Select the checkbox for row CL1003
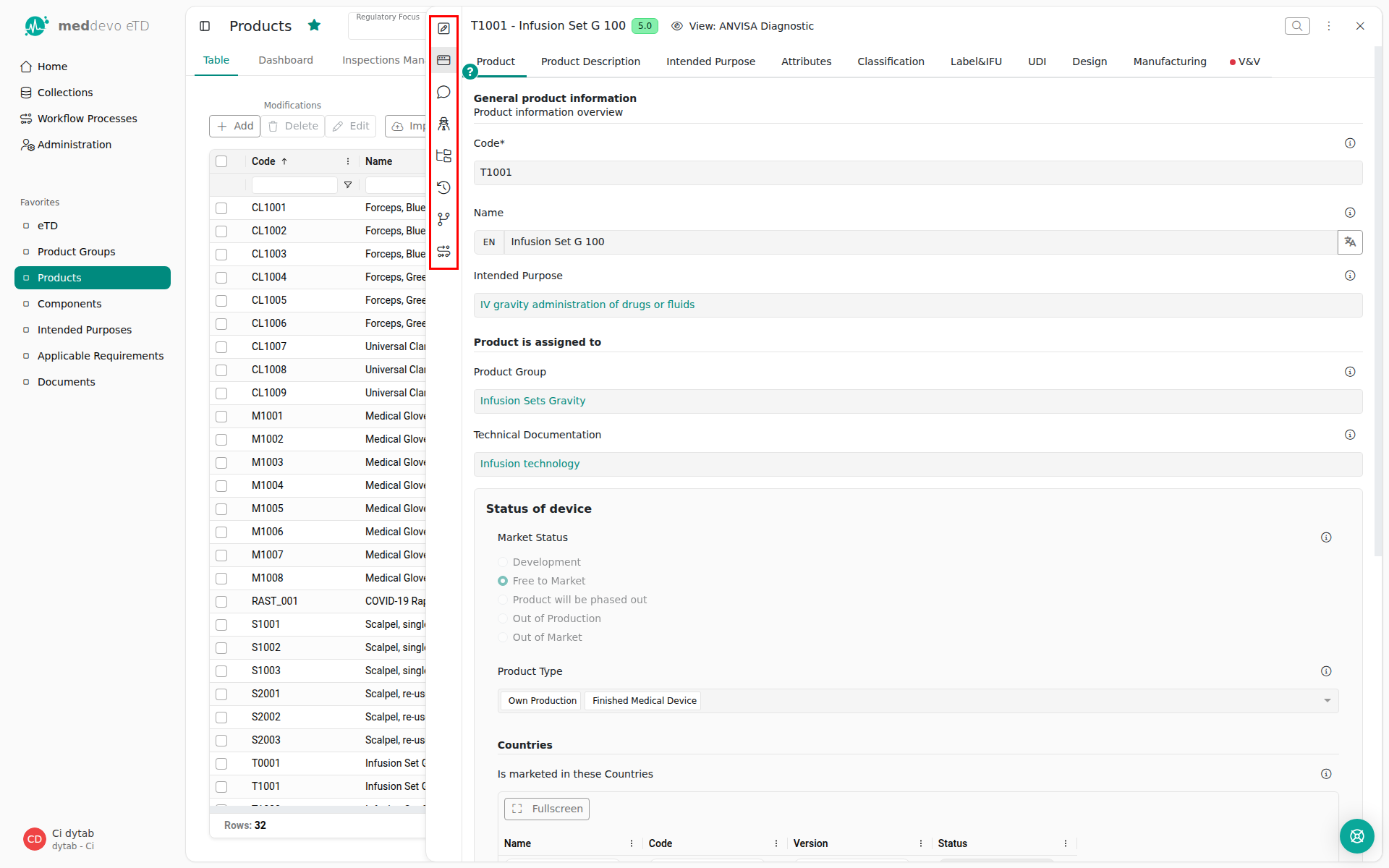Viewport: 1389px width, 868px height. (221, 255)
